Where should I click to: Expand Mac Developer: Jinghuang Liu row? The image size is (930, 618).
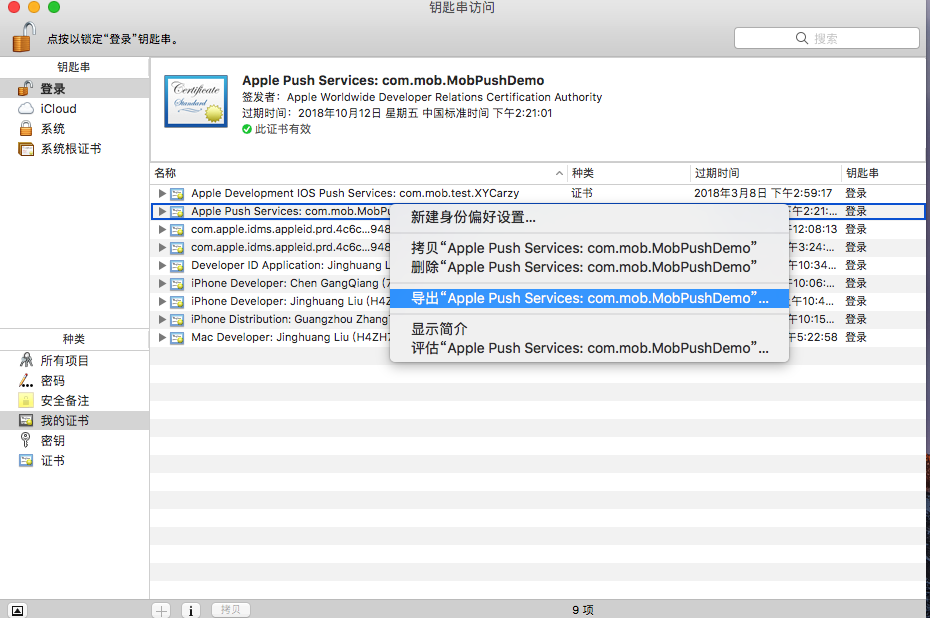162,337
